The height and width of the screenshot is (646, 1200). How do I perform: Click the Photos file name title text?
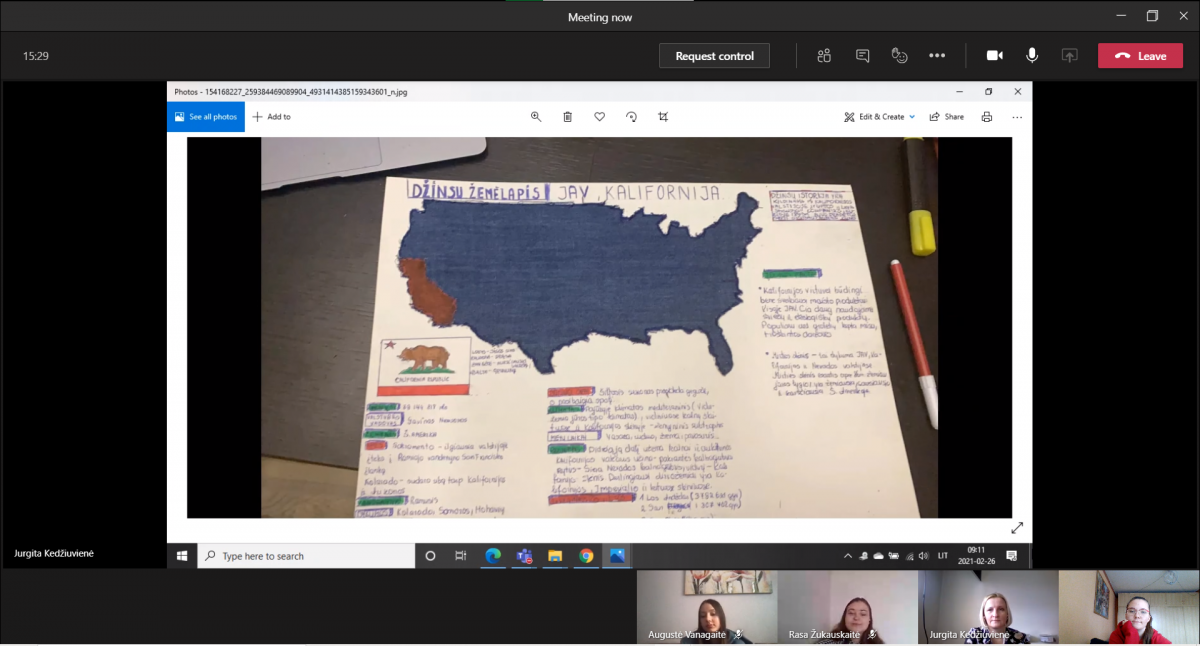click(x=291, y=91)
